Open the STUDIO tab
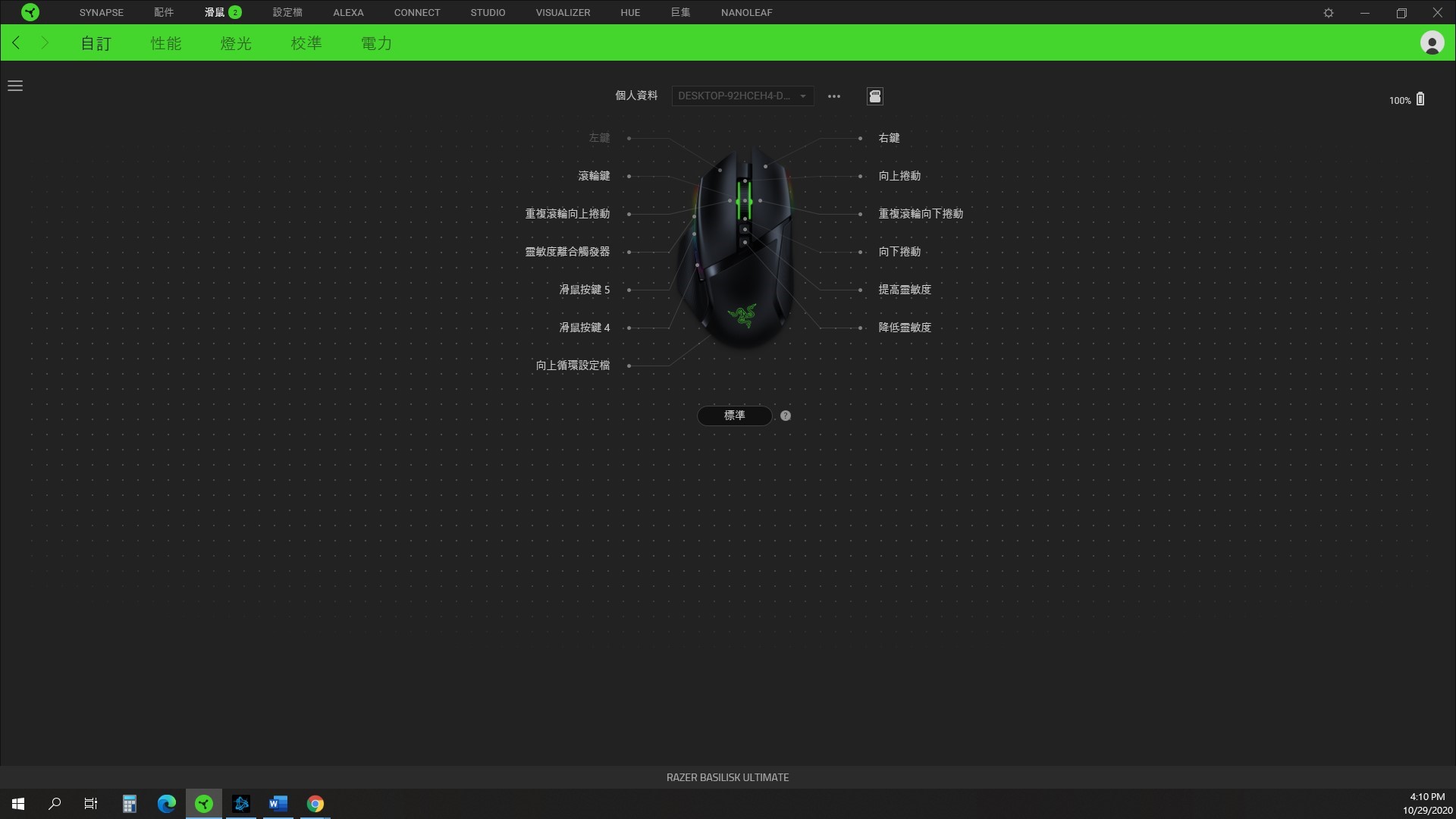Screen dimensions: 1456x819 pyautogui.click(x=488, y=13)
